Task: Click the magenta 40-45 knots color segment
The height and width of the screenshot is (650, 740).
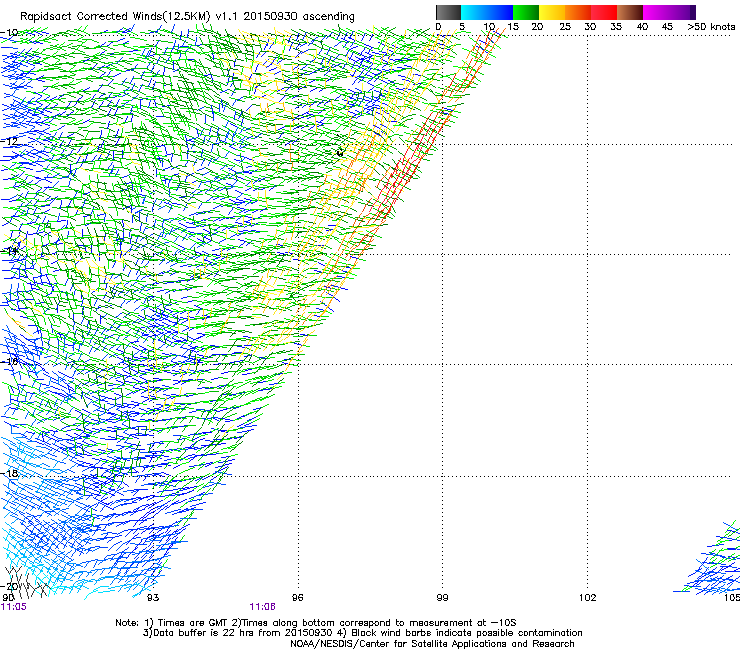Action: [x=656, y=12]
